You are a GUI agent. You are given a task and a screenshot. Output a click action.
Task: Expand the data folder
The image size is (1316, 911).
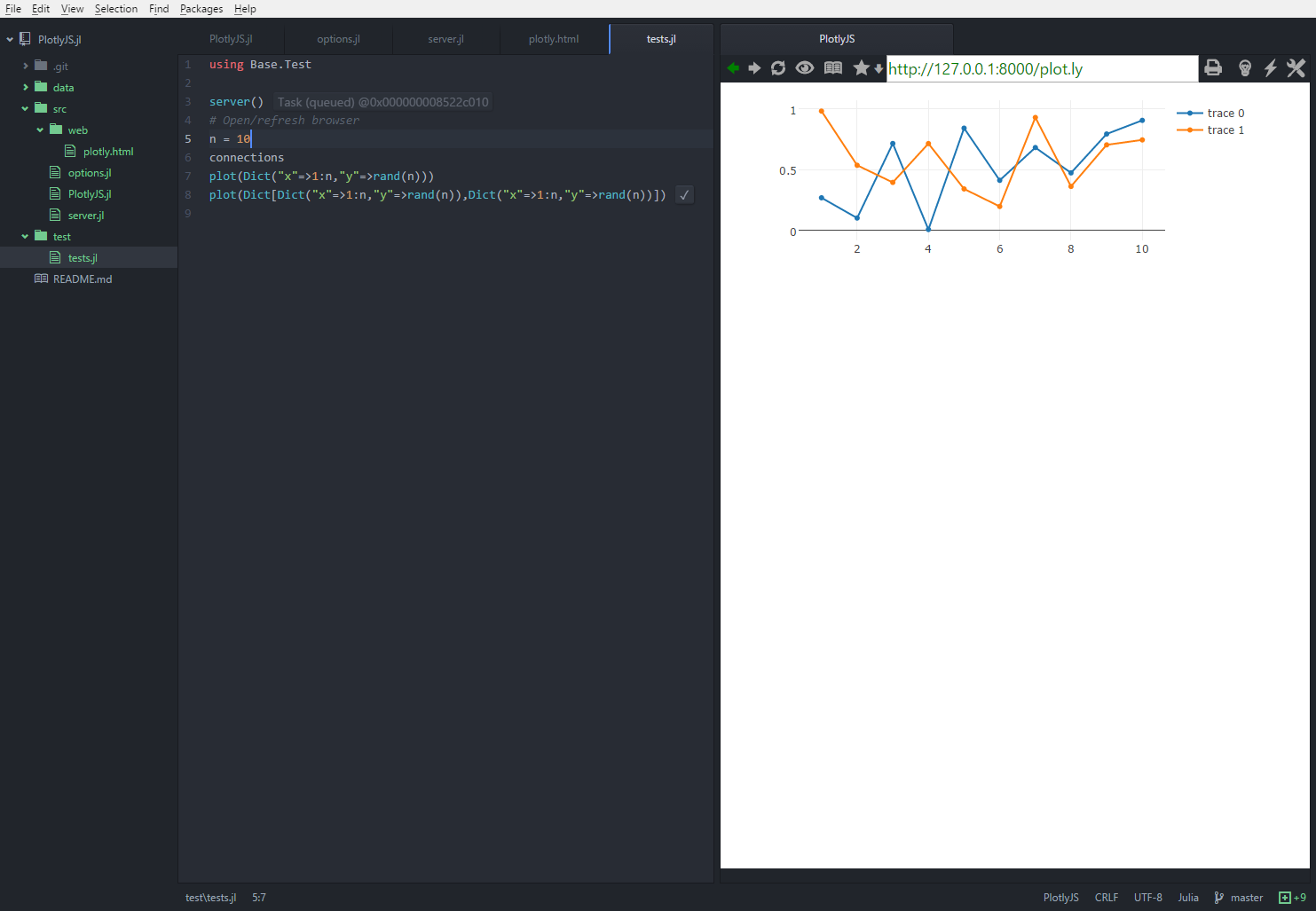pyautogui.click(x=26, y=87)
